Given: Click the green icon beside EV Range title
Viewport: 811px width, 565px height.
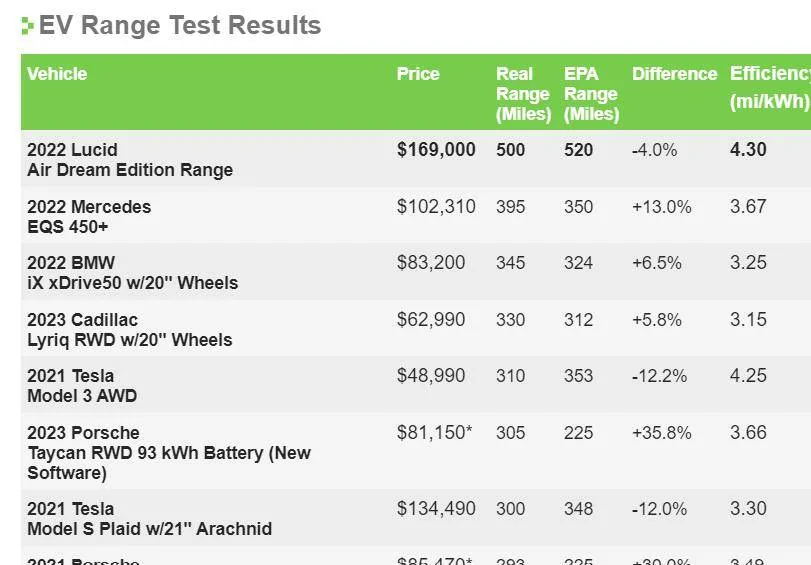Looking at the screenshot, I should click(x=27, y=27).
